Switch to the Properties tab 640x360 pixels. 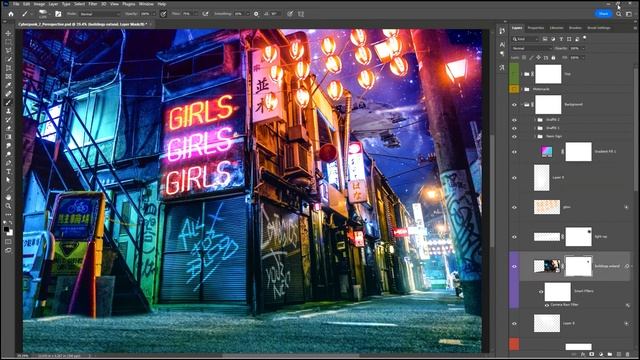click(536, 28)
